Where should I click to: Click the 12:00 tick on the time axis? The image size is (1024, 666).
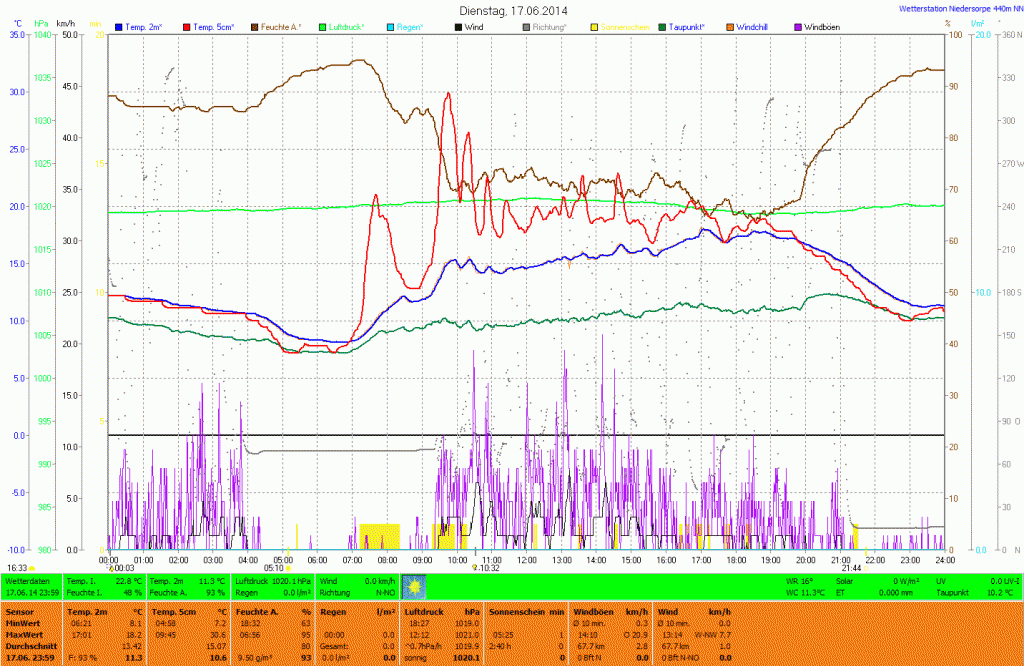pos(526,559)
